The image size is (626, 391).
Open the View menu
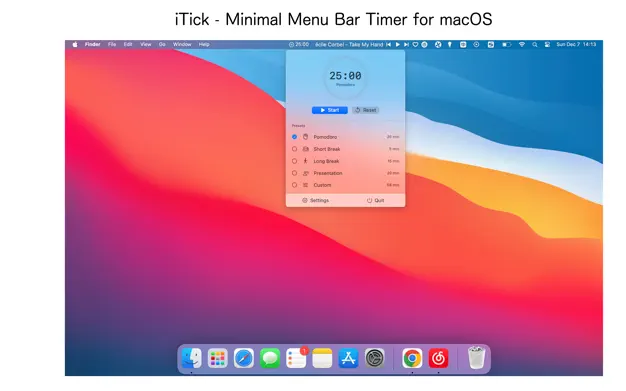pyautogui.click(x=146, y=44)
